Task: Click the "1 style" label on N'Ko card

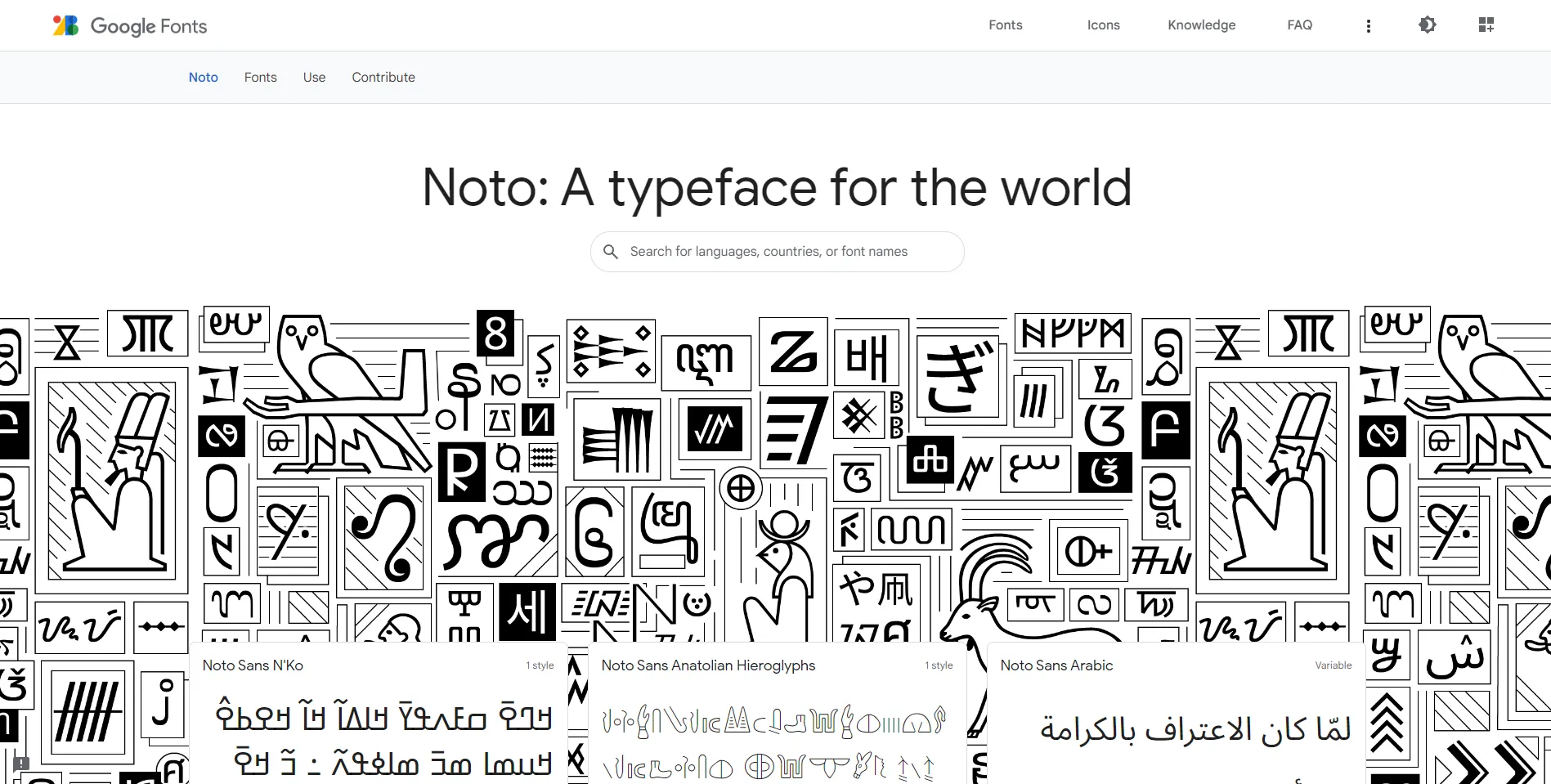Action: tap(540, 665)
